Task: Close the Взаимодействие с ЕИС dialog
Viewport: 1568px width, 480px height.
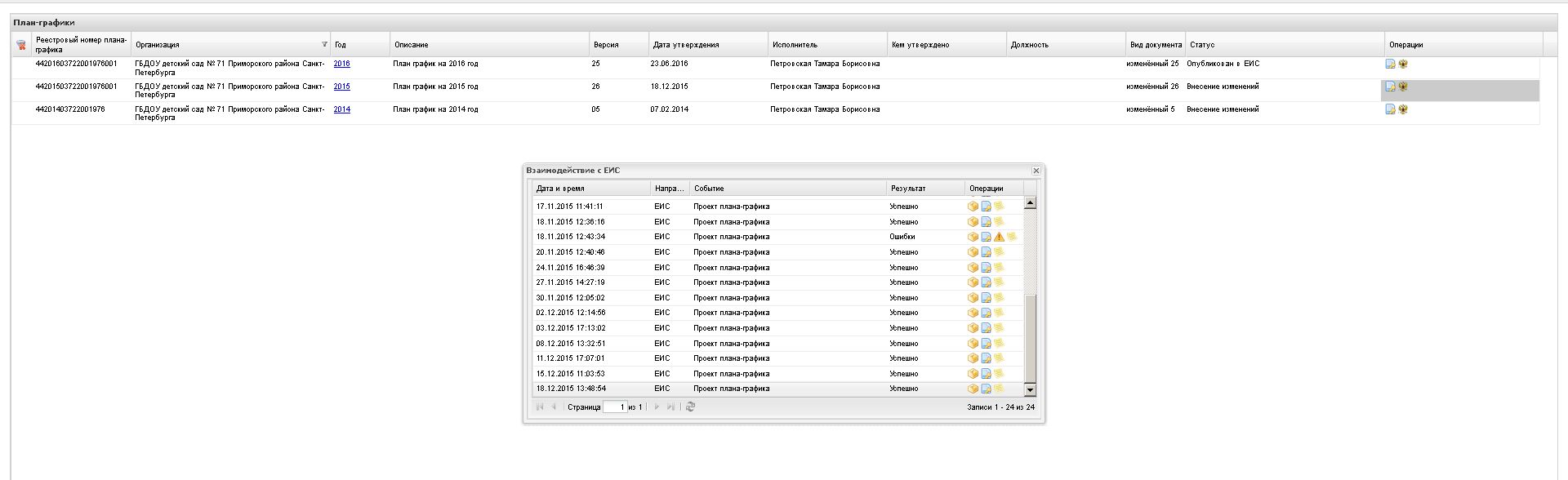Action: coord(1036,171)
